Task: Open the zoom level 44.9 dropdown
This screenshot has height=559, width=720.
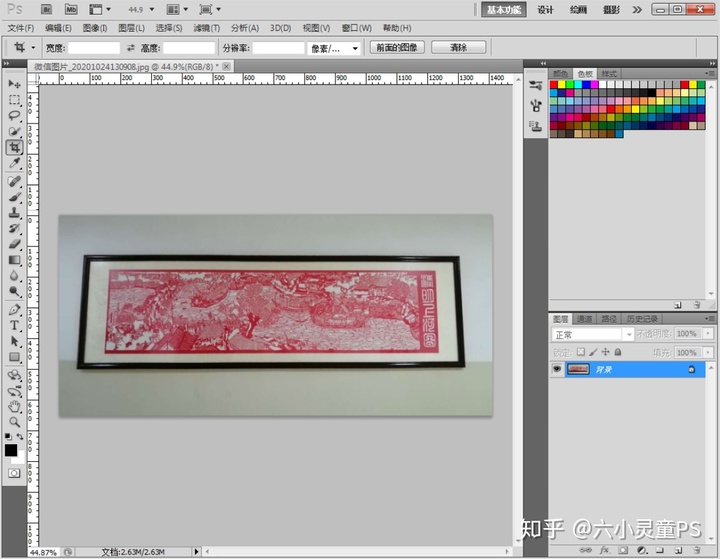Action: click(152, 9)
